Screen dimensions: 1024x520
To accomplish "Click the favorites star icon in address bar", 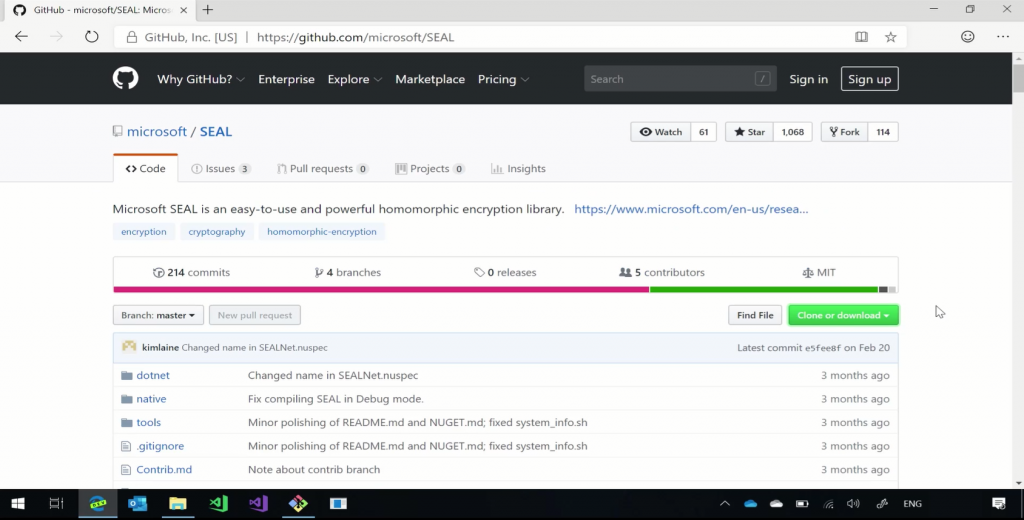I will 890,37.
